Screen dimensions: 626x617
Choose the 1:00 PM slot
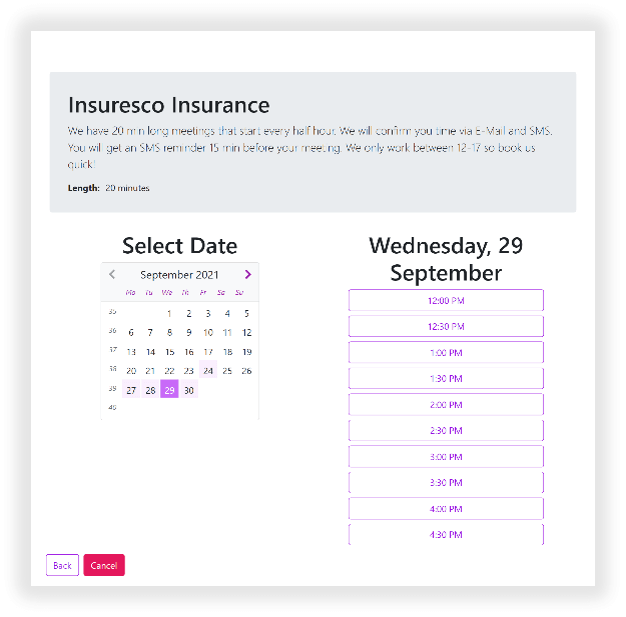point(445,352)
